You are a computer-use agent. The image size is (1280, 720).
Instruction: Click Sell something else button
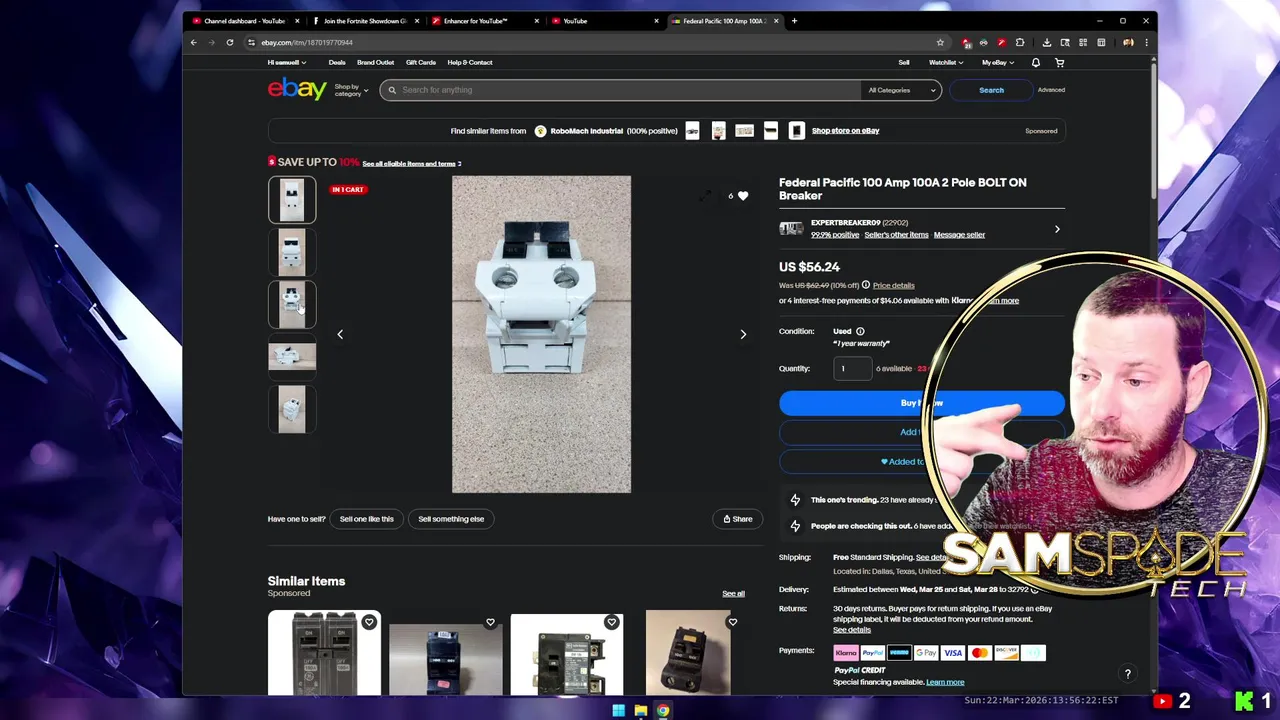coord(451,519)
